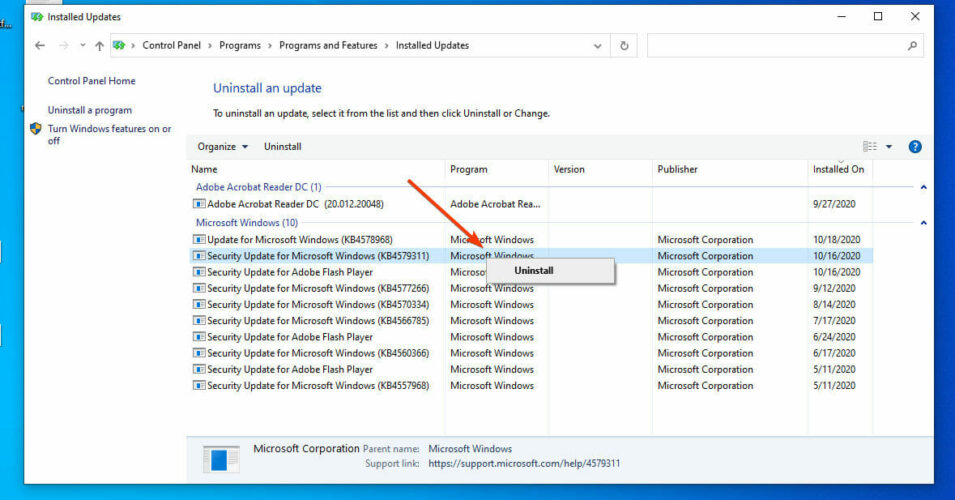This screenshot has height=500, width=955.
Task: Click the details pane update thumbnail
Action: [x=221, y=459]
